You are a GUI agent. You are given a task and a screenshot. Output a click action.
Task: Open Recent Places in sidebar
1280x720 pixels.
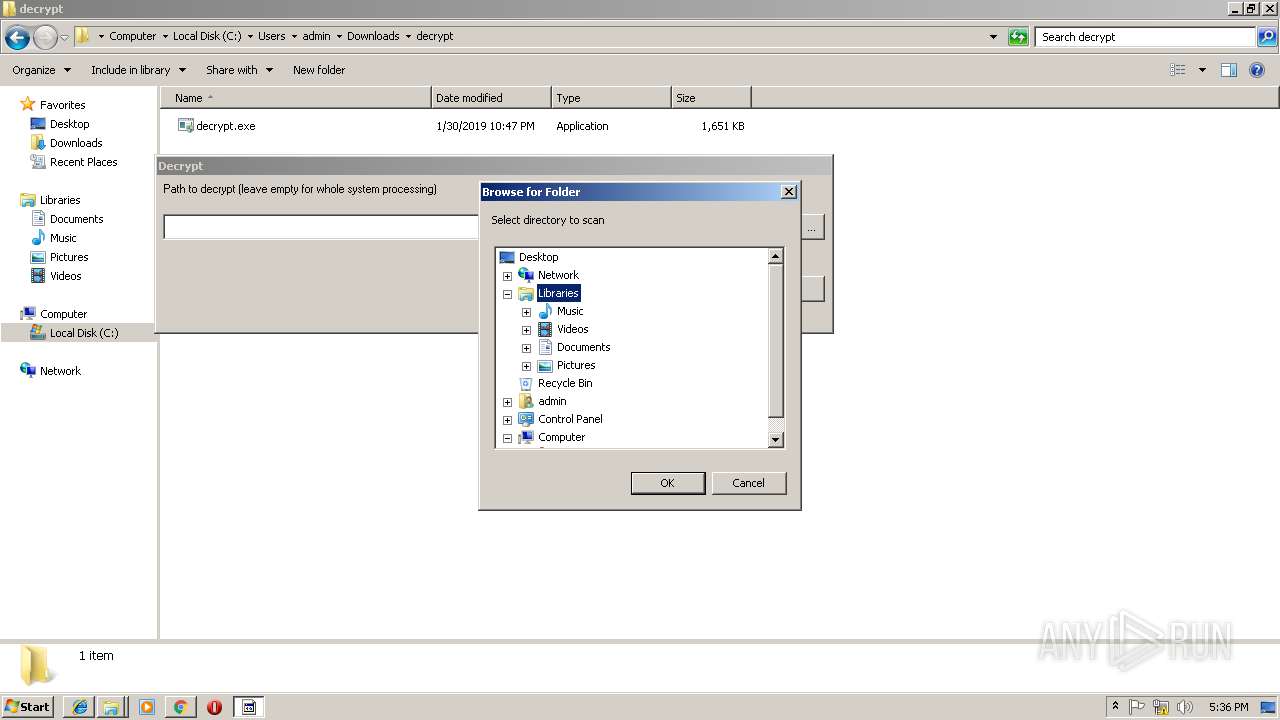tap(83, 162)
